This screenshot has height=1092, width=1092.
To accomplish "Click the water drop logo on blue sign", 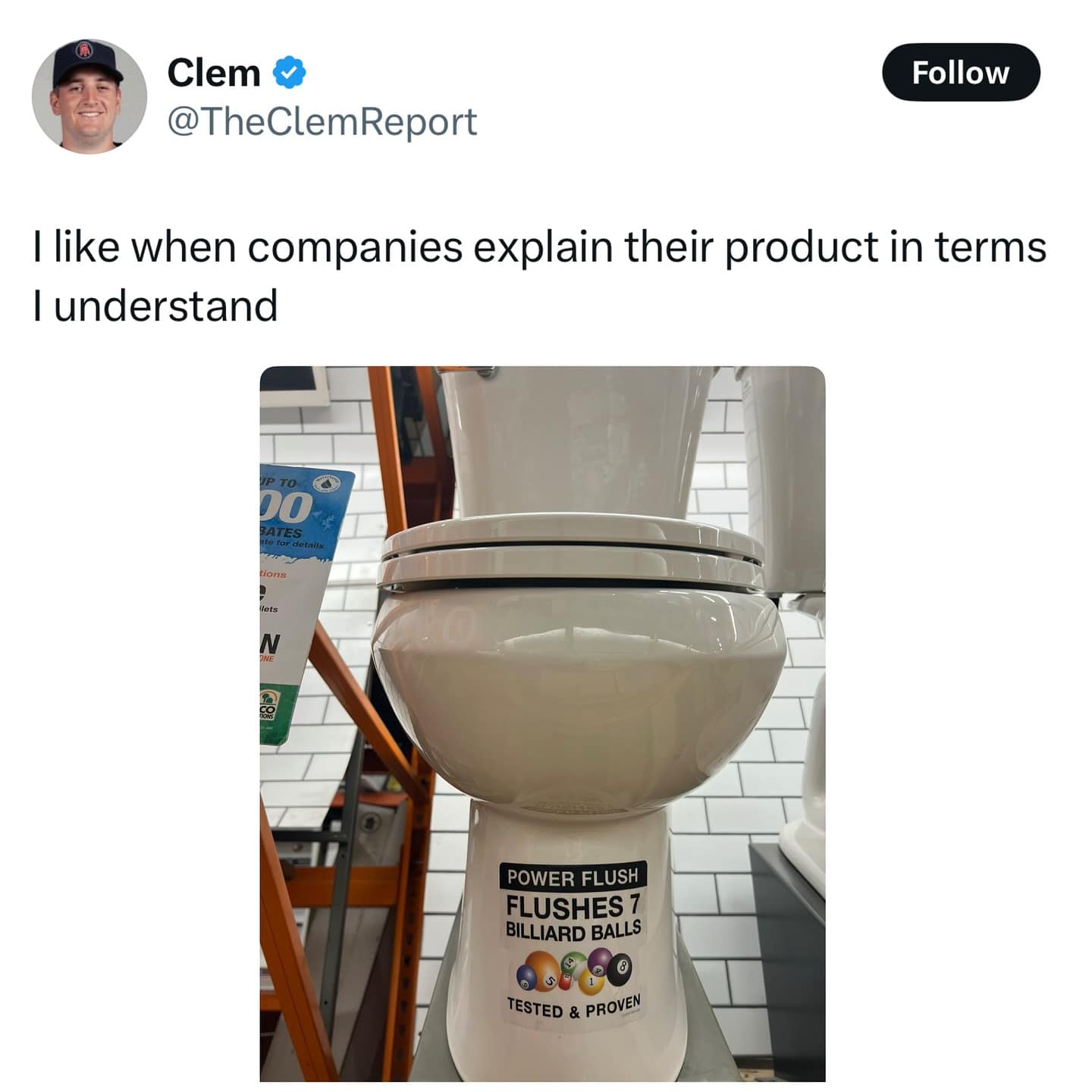I will [x=327, y=482].
